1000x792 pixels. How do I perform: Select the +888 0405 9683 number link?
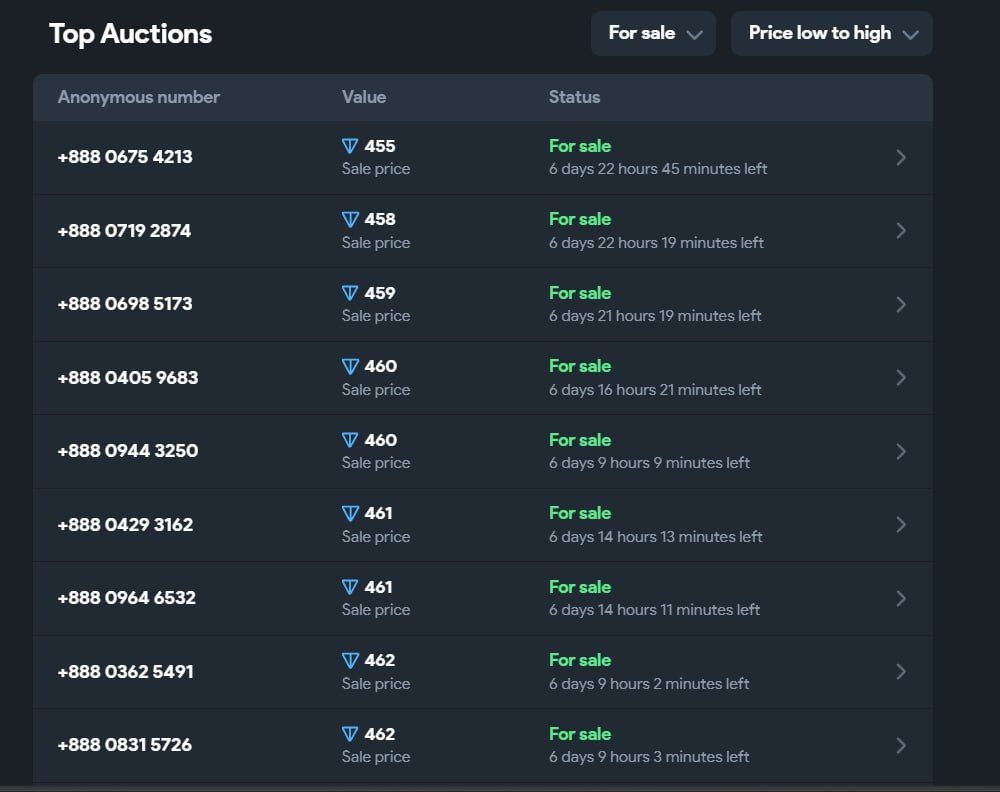pos(128,378)
